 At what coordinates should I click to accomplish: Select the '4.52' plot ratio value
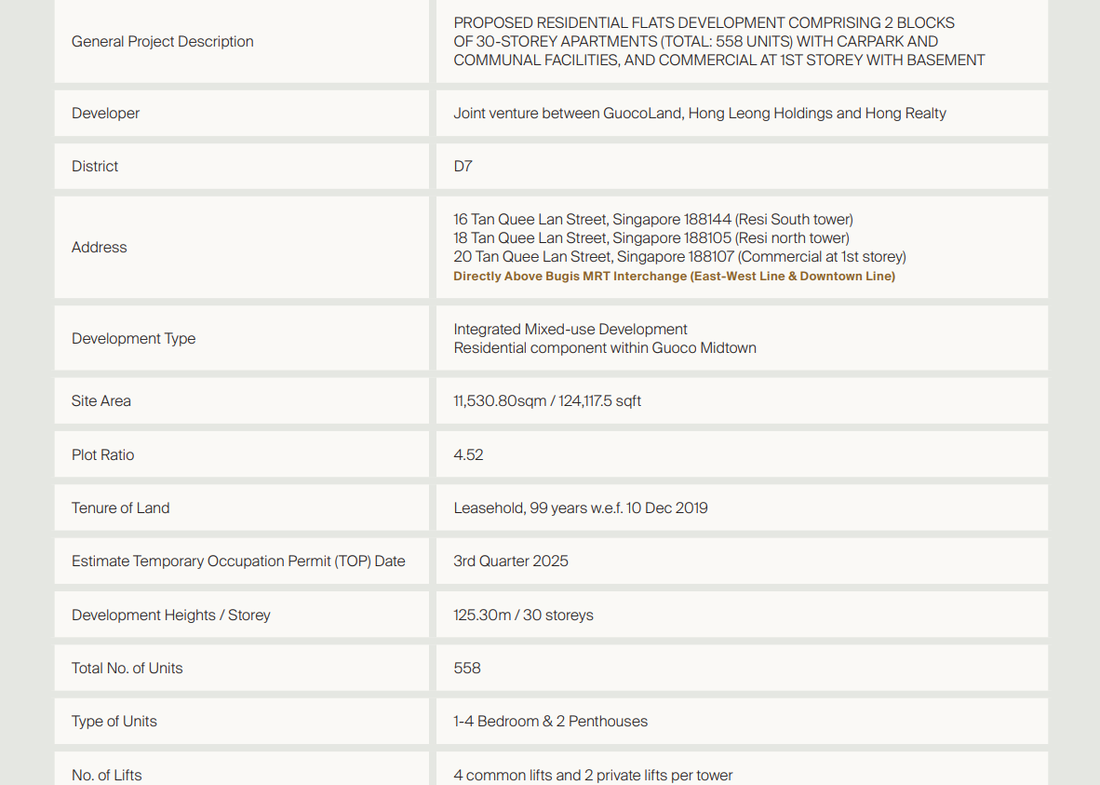[x=468, y=455]
